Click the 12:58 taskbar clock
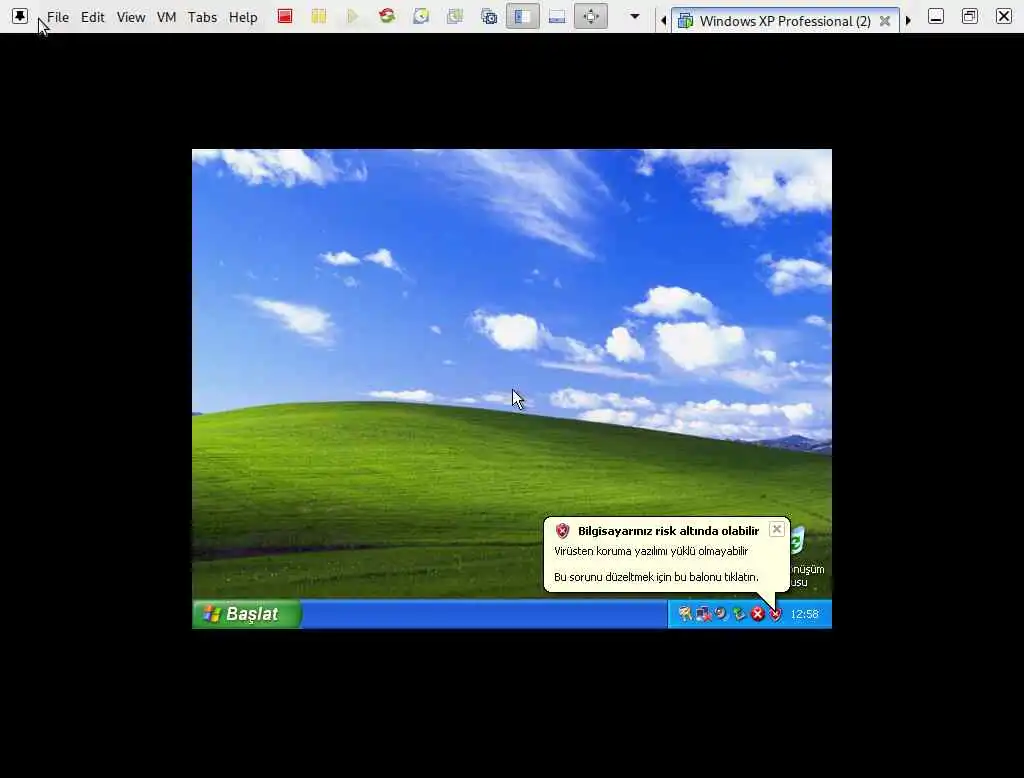 [804, 614]
